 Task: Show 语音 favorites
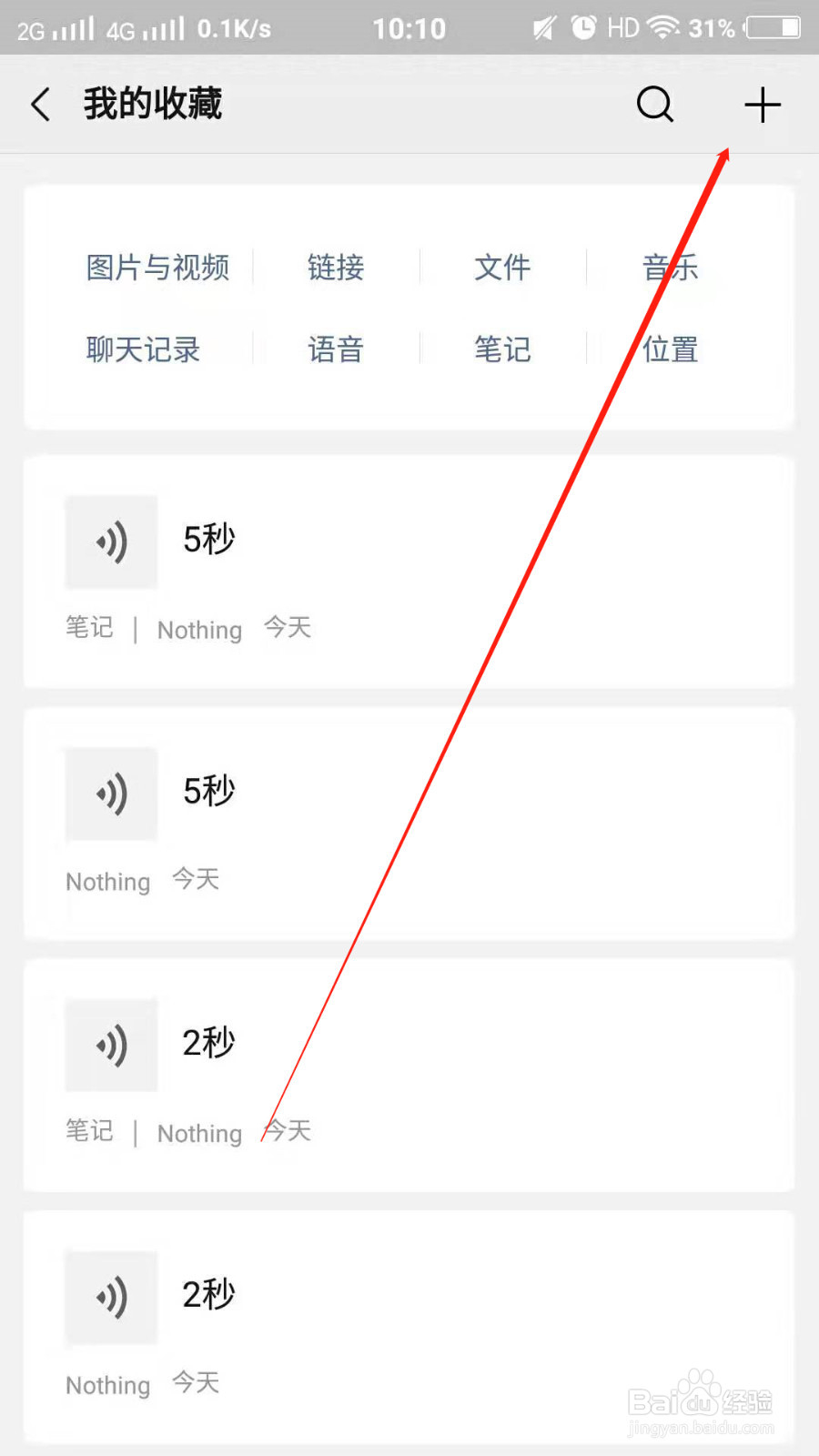336,349
